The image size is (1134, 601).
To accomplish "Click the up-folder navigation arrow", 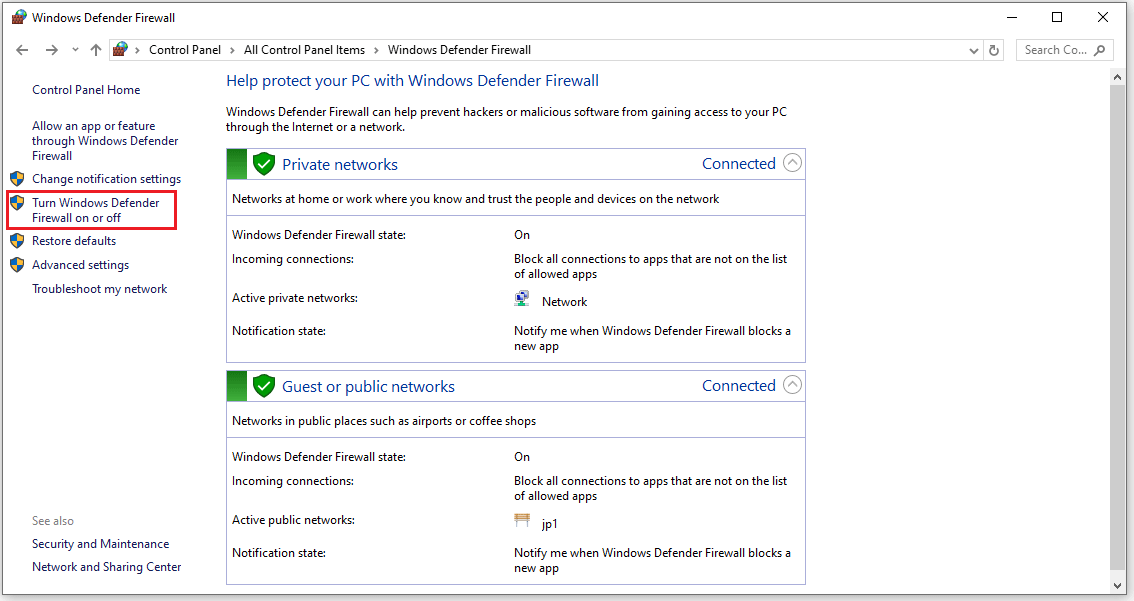I will tap(95, 49).
